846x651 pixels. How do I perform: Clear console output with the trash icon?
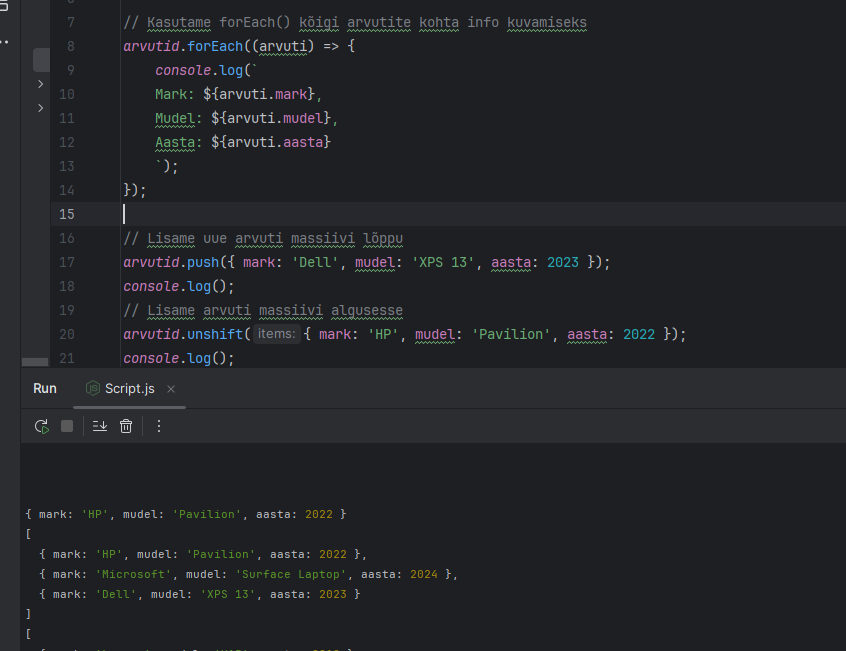coord(126,426)
